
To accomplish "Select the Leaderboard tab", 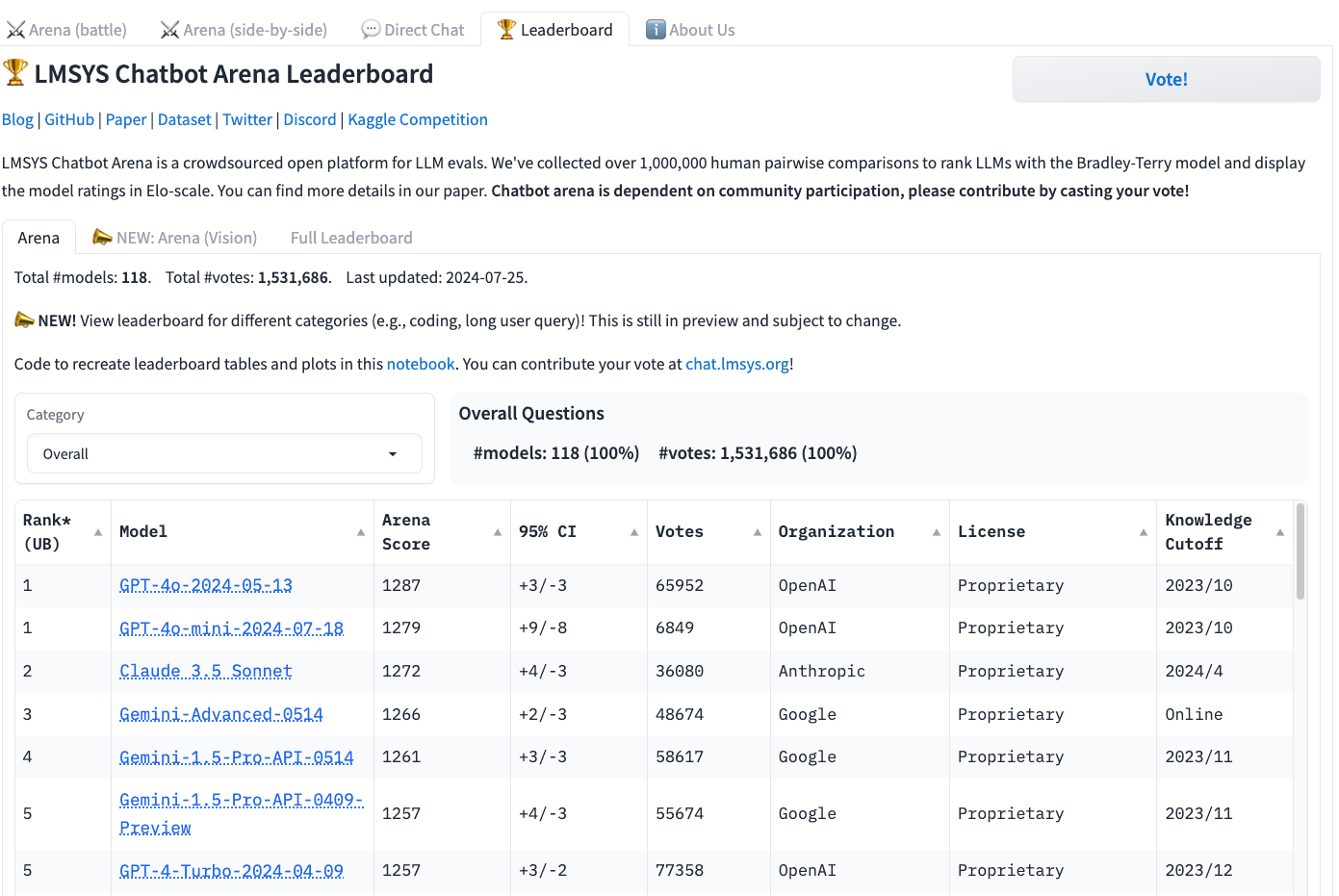I will pos(555,30).
